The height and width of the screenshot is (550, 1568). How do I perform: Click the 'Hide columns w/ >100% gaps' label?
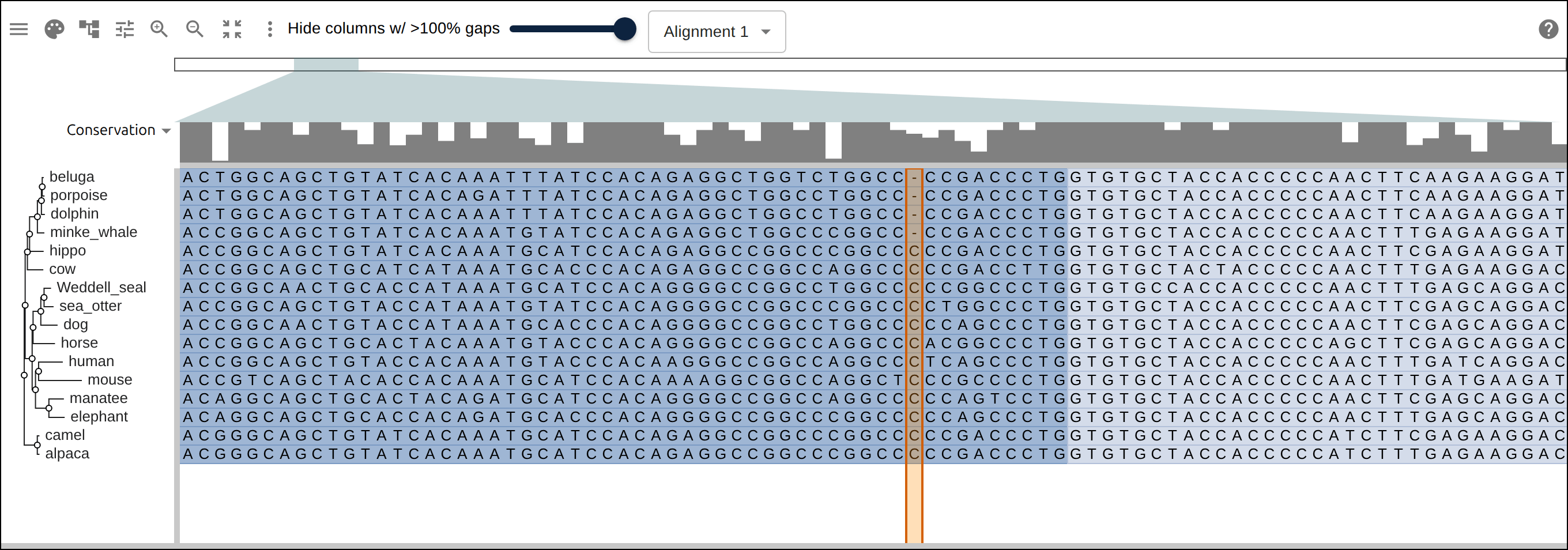coord(393,29)
